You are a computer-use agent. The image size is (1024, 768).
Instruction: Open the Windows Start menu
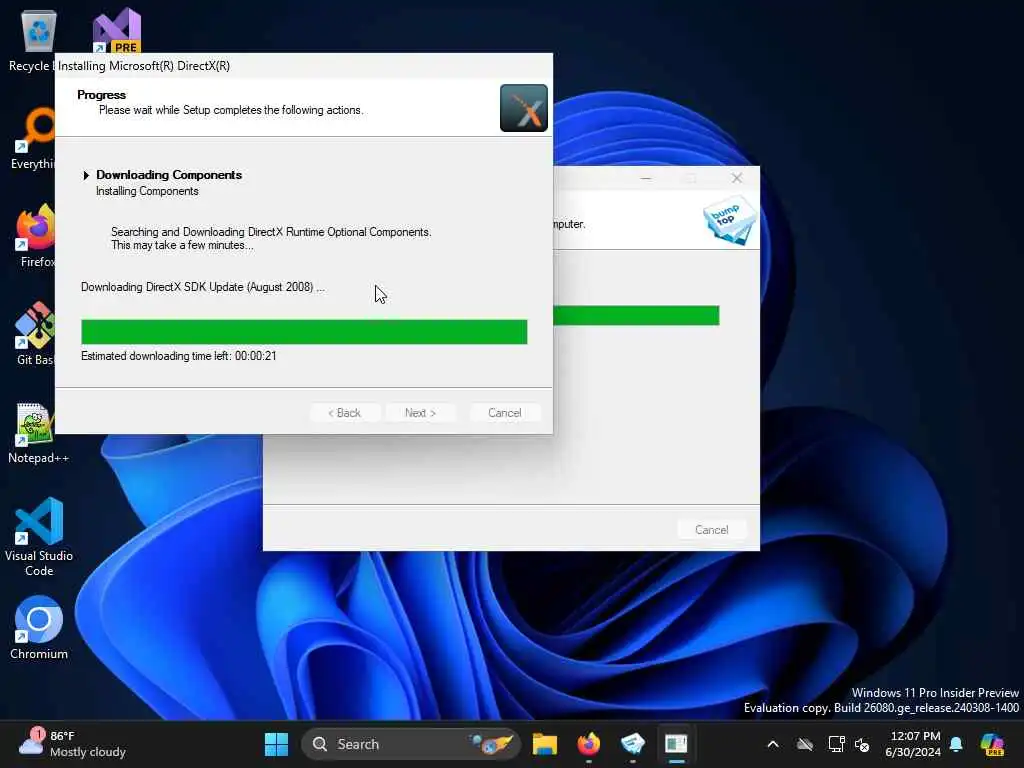click(x=276, y=744)
